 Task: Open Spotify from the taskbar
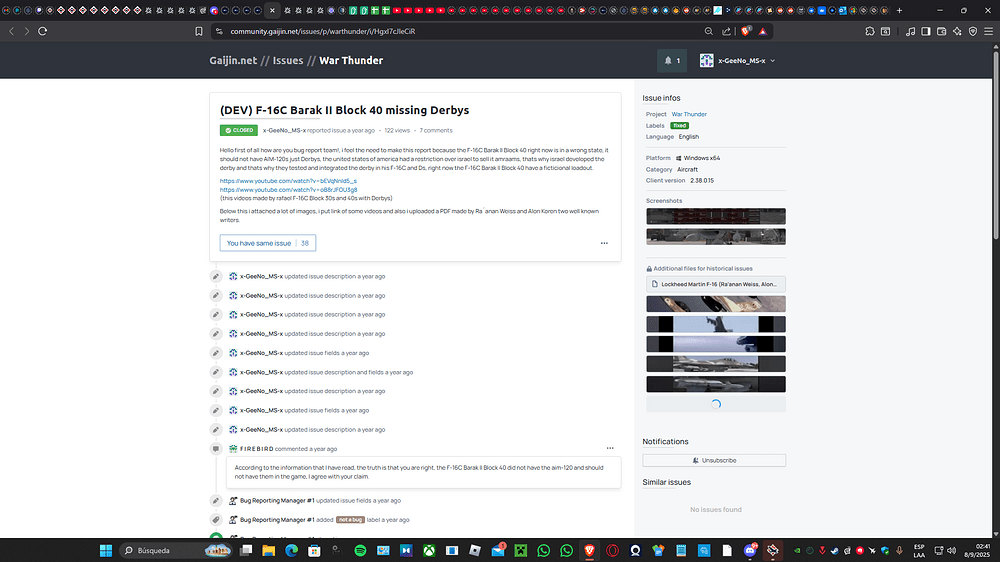pyautogui.click(x=360, y=550)
